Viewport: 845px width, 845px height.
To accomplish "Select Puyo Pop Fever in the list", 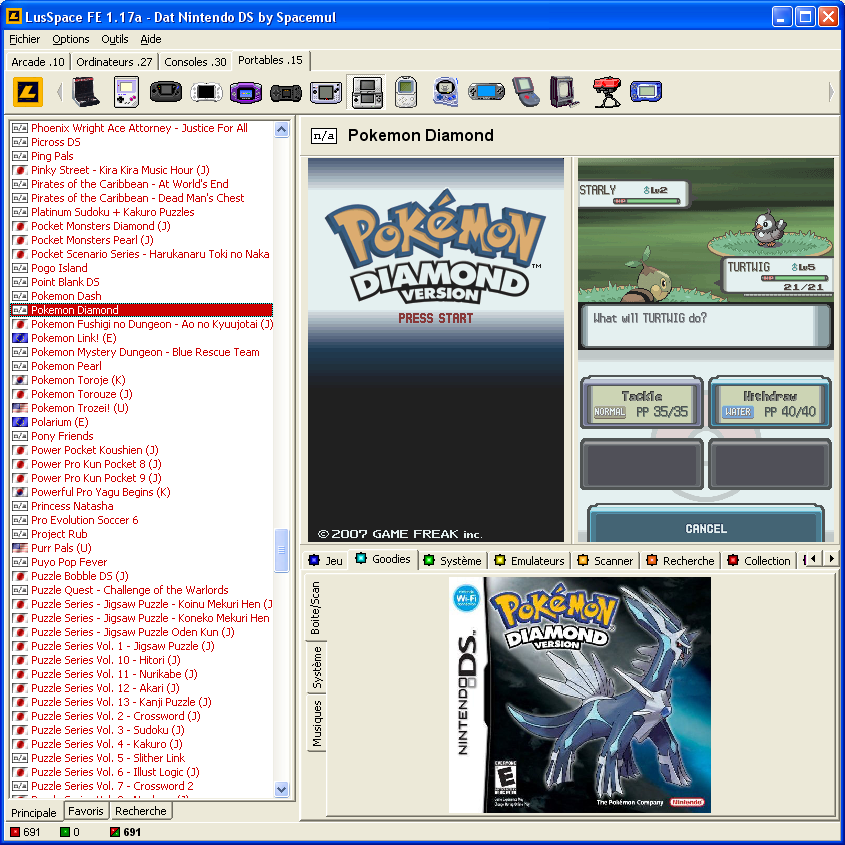I will pos(69,562).
